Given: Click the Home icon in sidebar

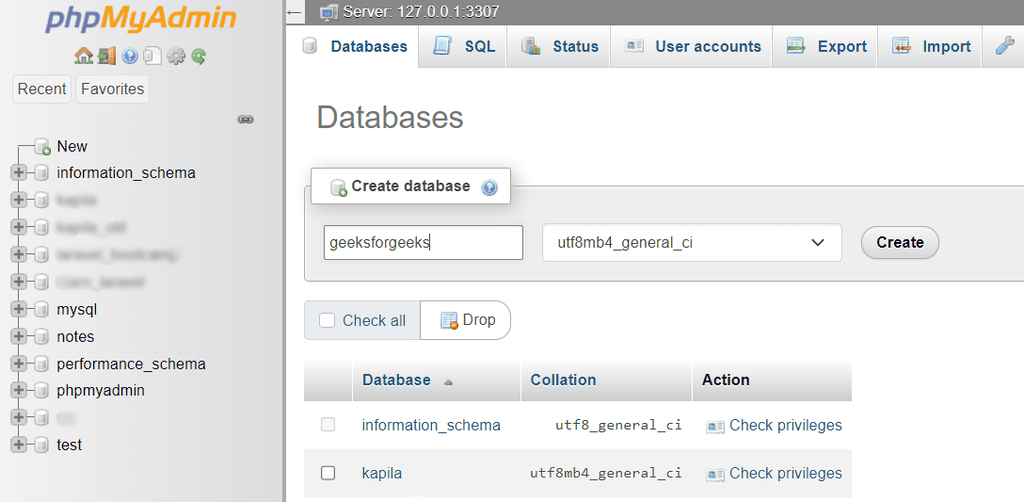Looking at the screenshot, I should coord(83,56).
